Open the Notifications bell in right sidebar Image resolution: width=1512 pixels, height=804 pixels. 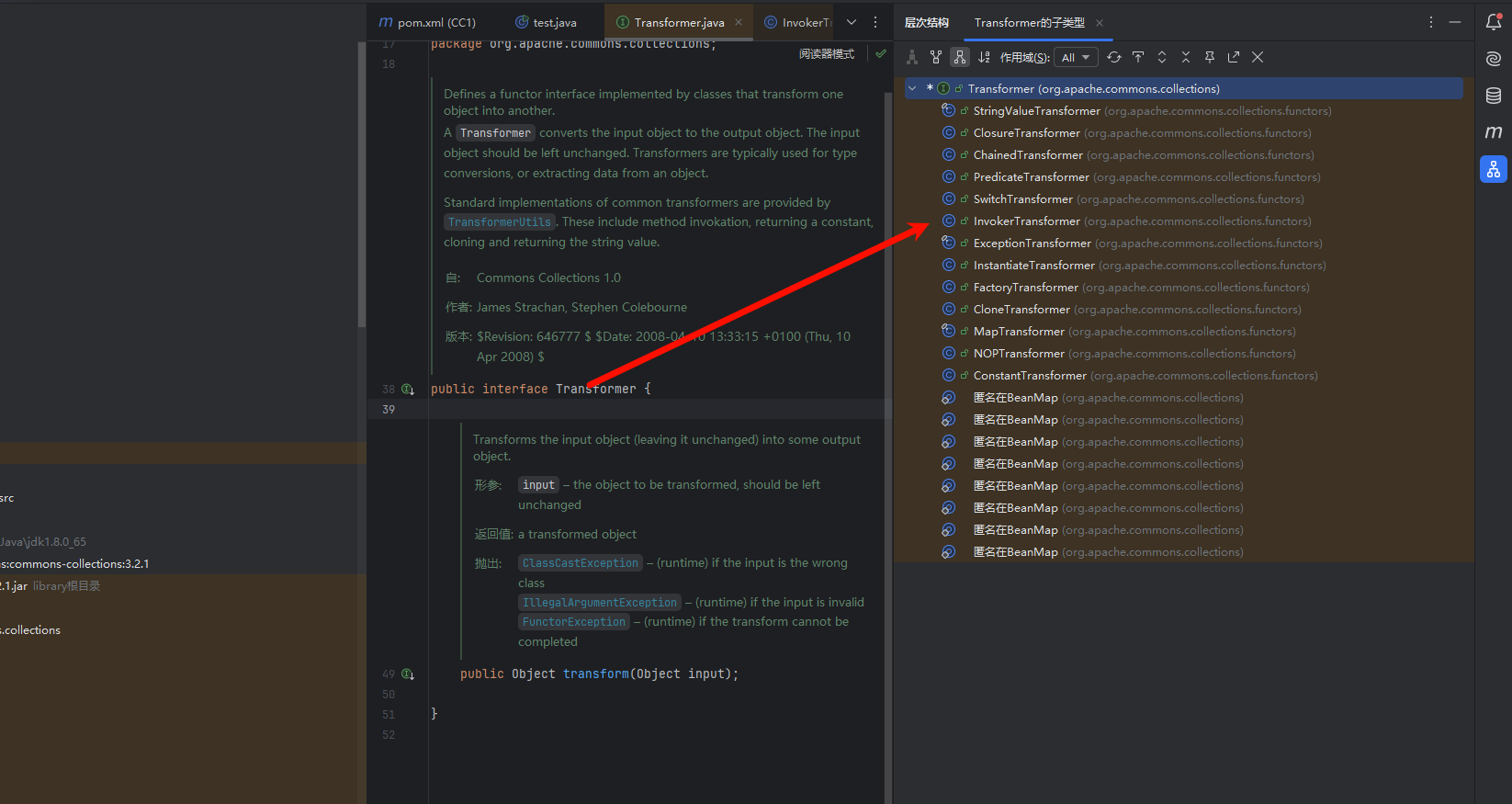coord(1494,22)
